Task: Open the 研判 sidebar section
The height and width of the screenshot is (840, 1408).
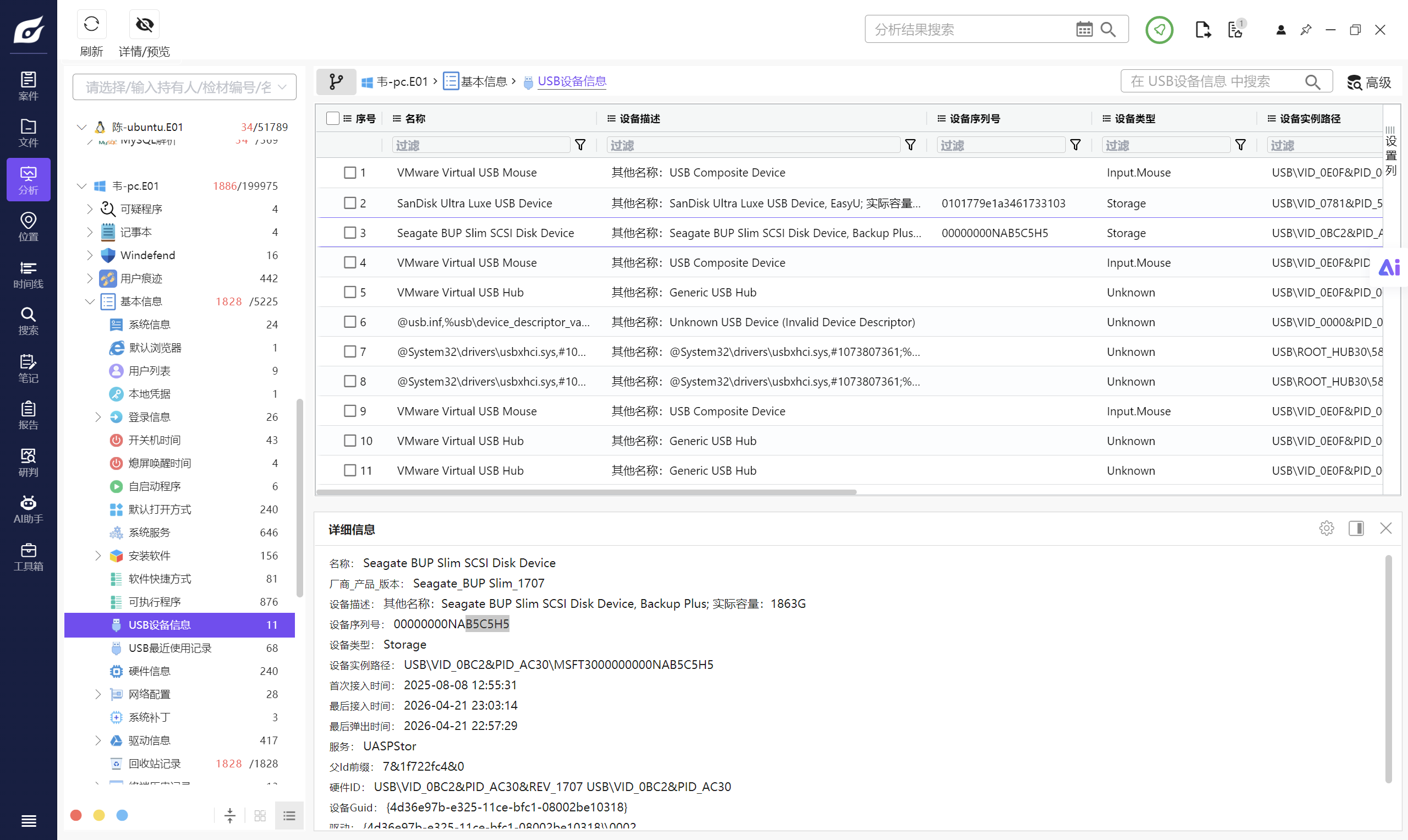Action: point(28,462)
